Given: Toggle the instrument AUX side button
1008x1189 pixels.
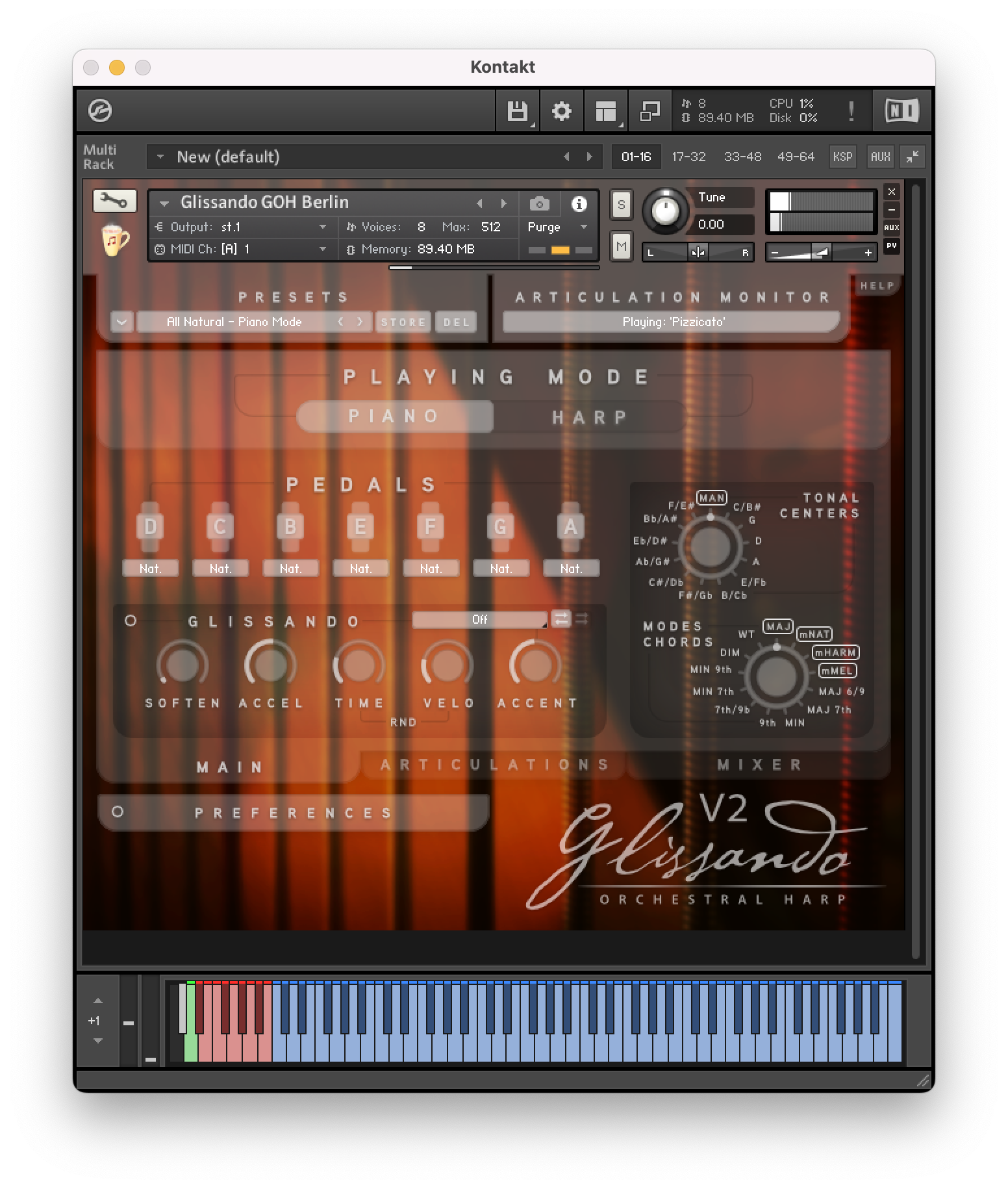Looking at the screenshot, I should [892, 227].
